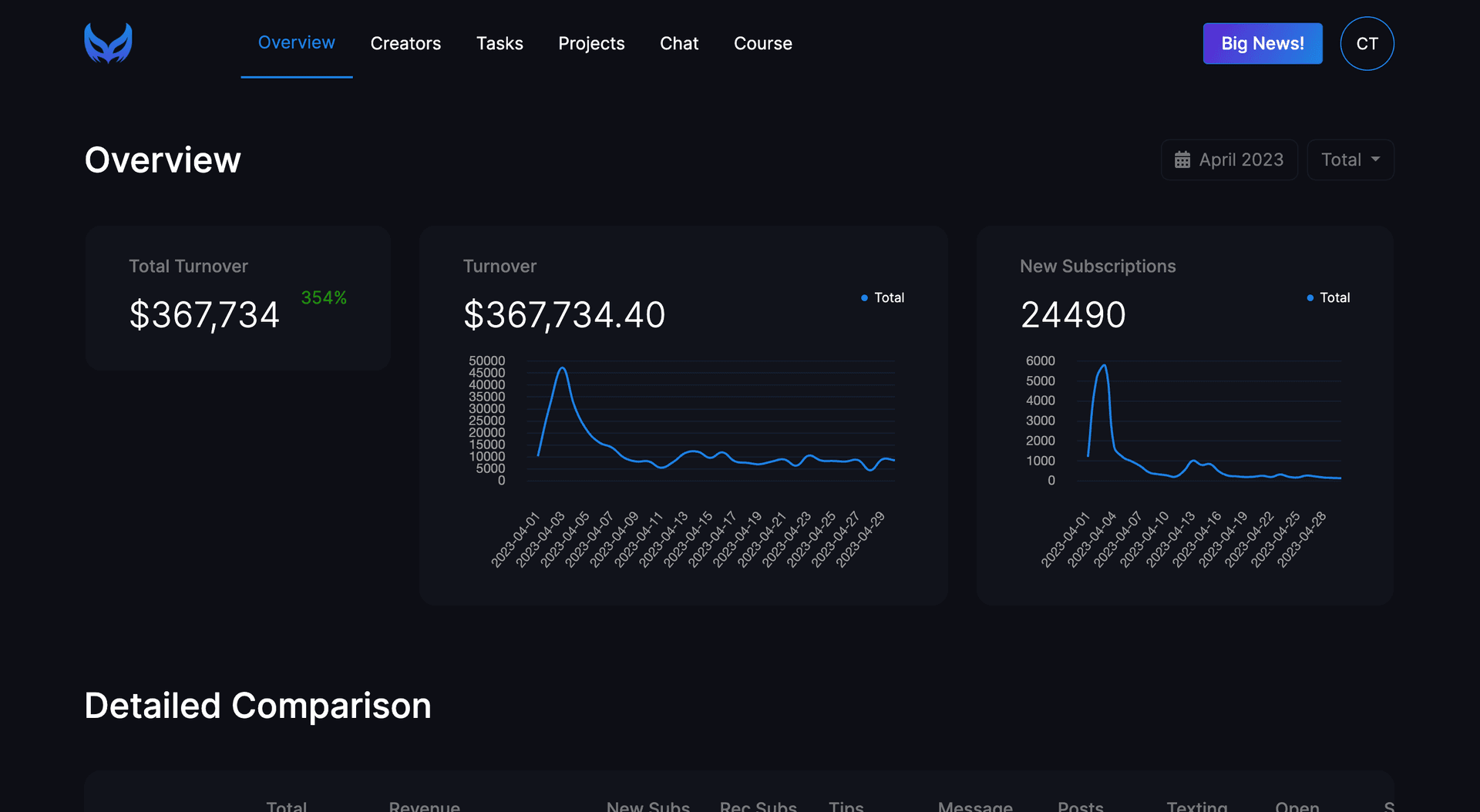1480x812 pixels.
Task: Toggle Total series in Turnover chart legend
Action: pyautogui.click(x=883, y=298)
